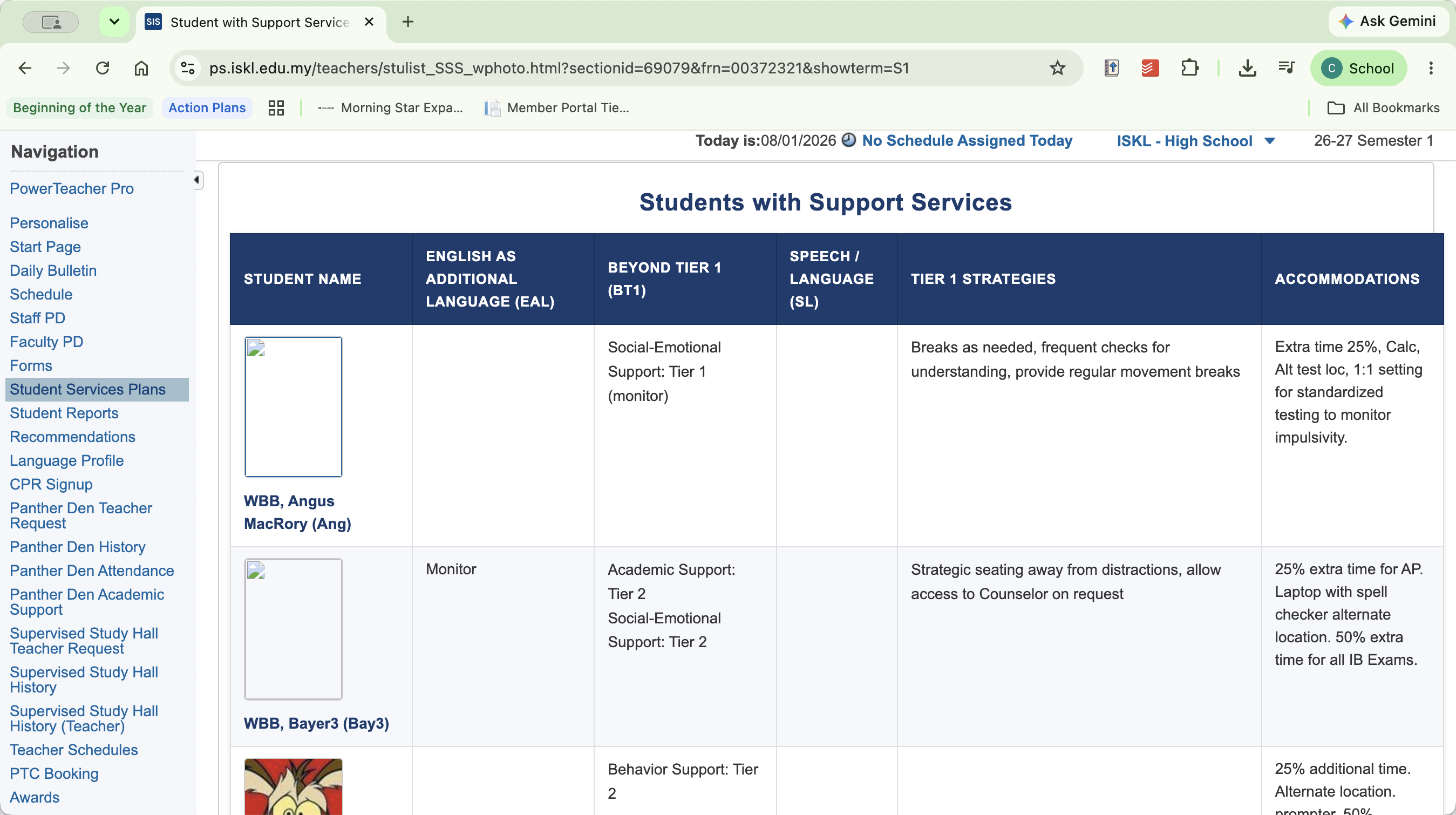Open the tab search dropdown arrow
Viewport: 1456px width, 815px height.
pyautogui.click(x=114, y=22)
